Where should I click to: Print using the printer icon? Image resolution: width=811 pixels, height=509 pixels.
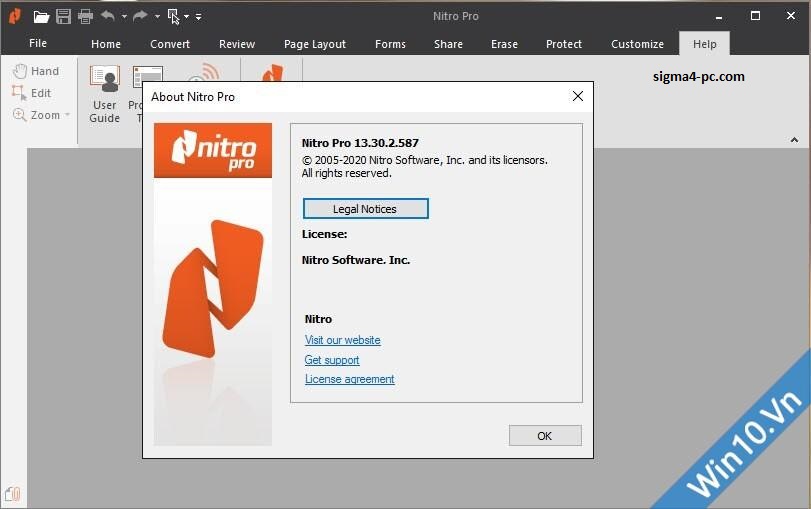tap(85, 17)
